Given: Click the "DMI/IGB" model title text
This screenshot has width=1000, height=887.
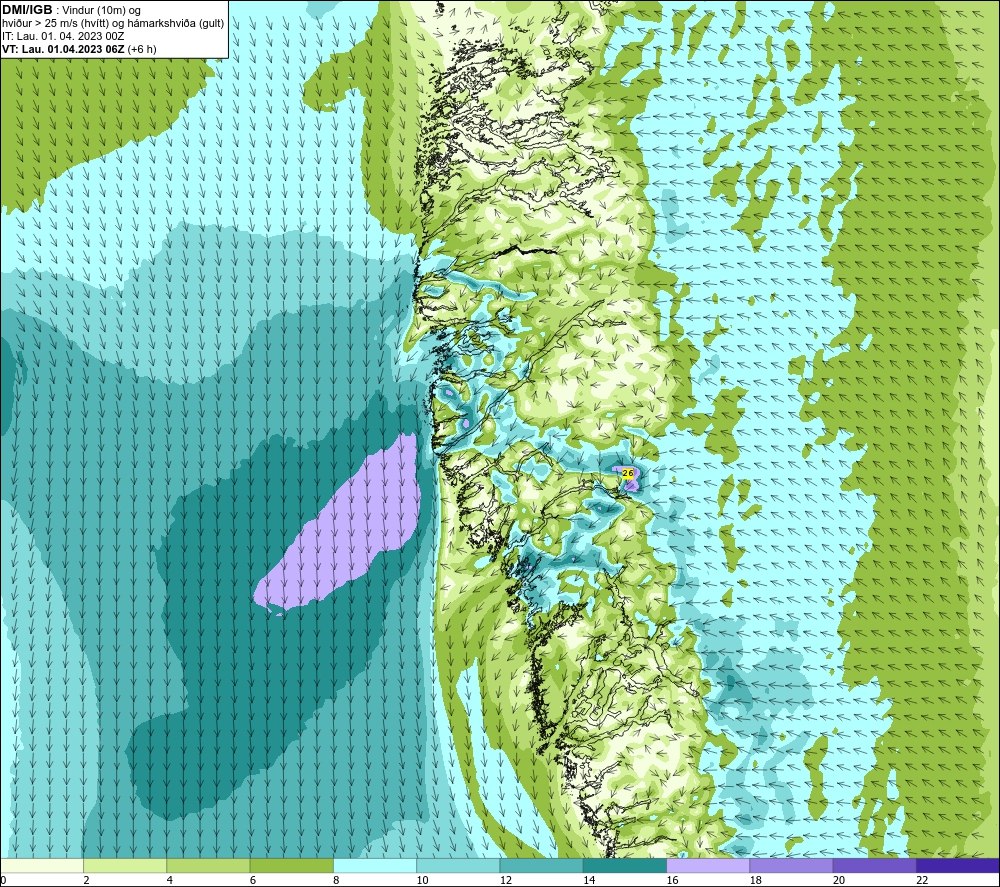Looking at the screenshot, I should click(27, 10).
